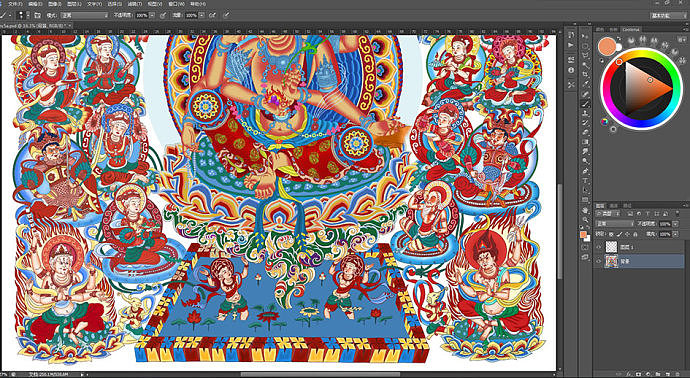690x378 pixels.
Task: Hide the 图层 1 layer
Action: 598,247
